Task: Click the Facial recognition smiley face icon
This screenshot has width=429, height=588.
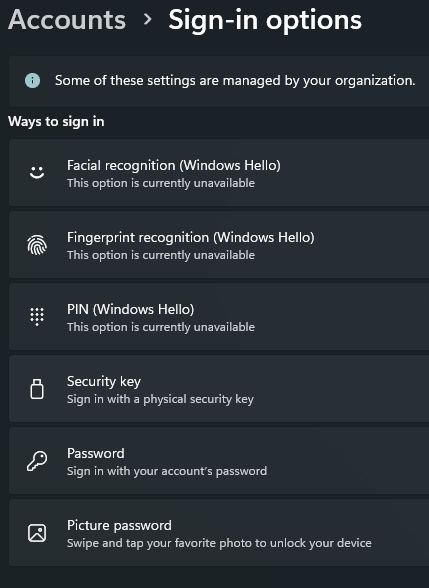Action: (37, 173)
